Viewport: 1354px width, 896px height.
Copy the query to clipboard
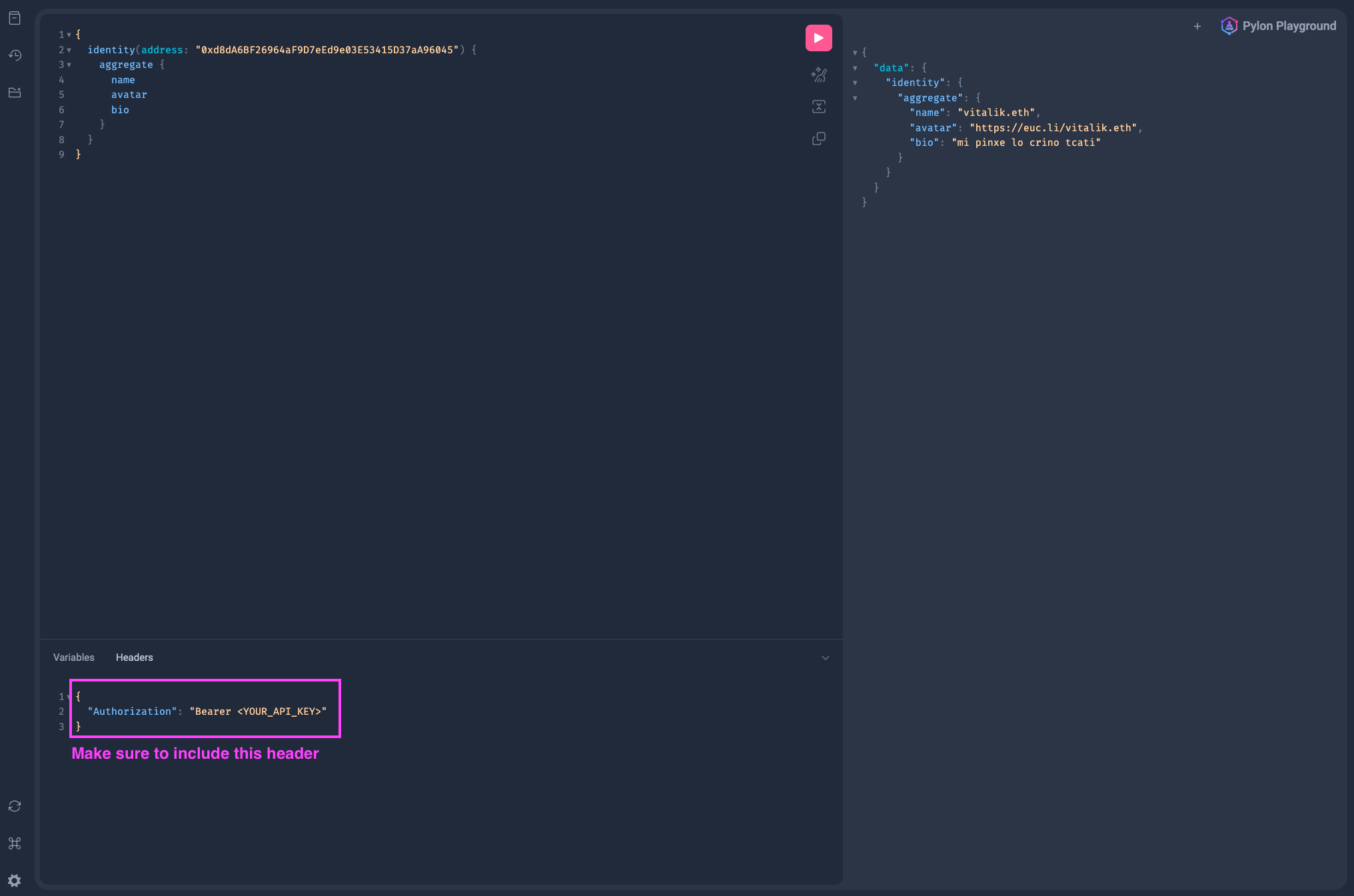click(x=818, y=139)
